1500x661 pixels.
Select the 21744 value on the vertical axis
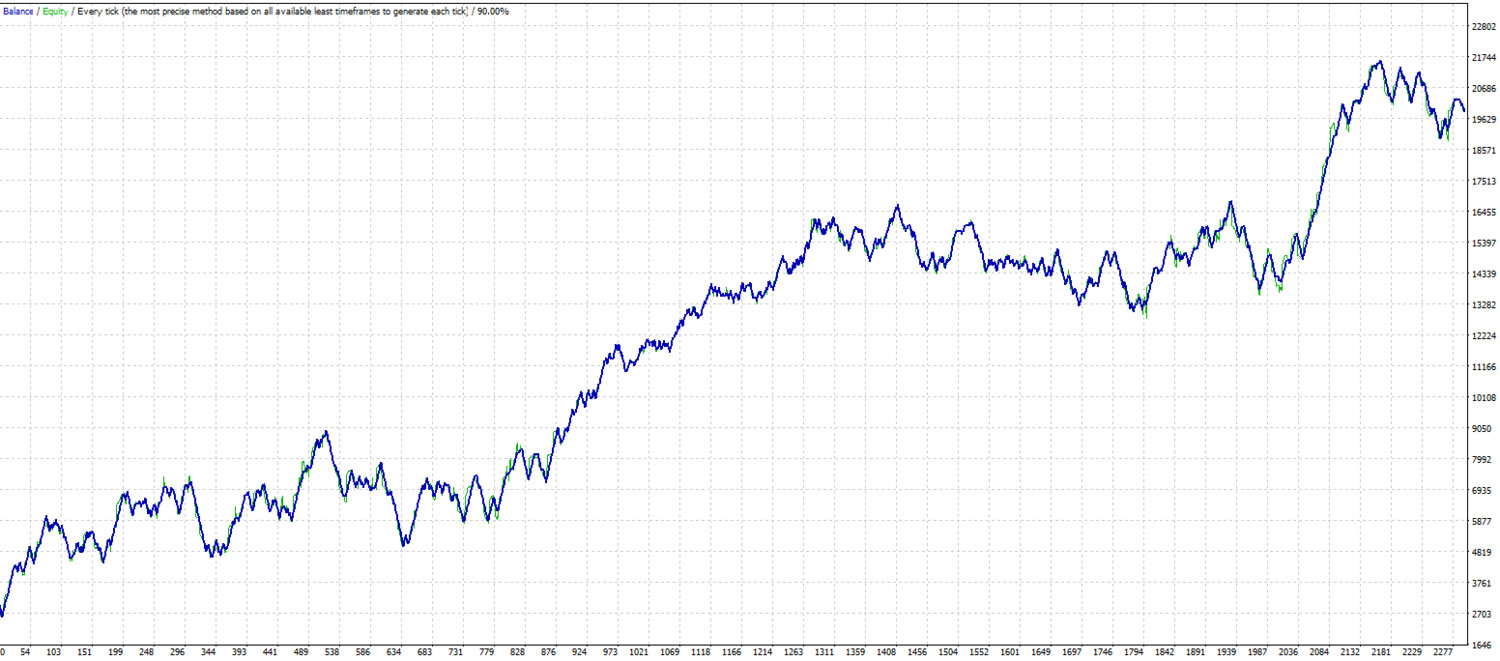[1483, 58]
